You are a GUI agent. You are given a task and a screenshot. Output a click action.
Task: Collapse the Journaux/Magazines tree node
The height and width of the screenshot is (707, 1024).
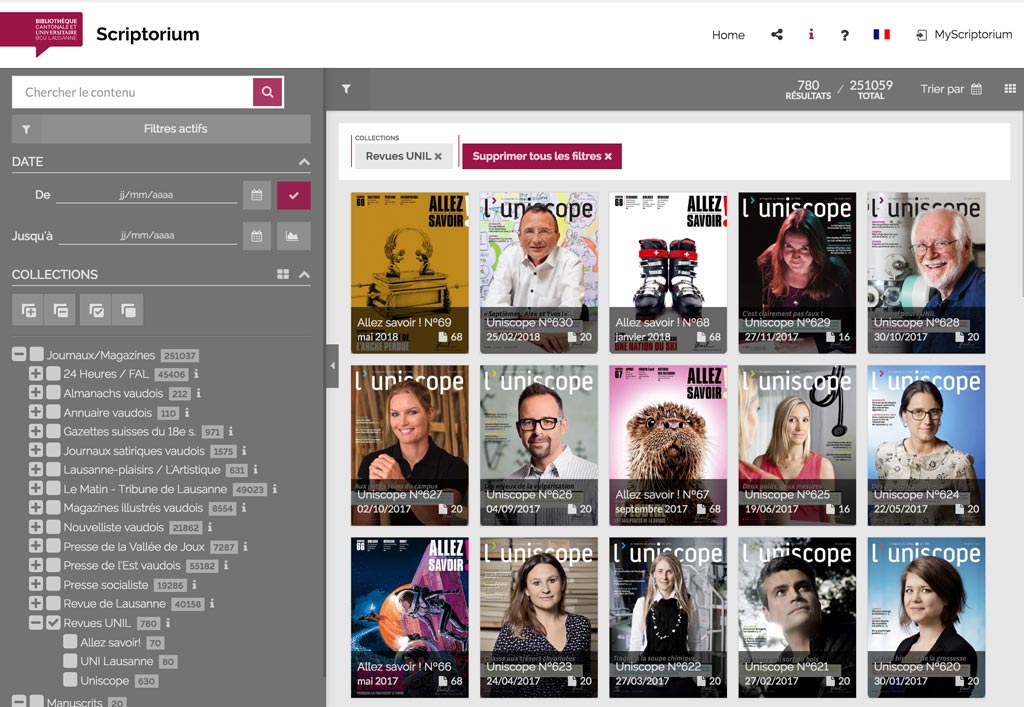coord(19,354)
